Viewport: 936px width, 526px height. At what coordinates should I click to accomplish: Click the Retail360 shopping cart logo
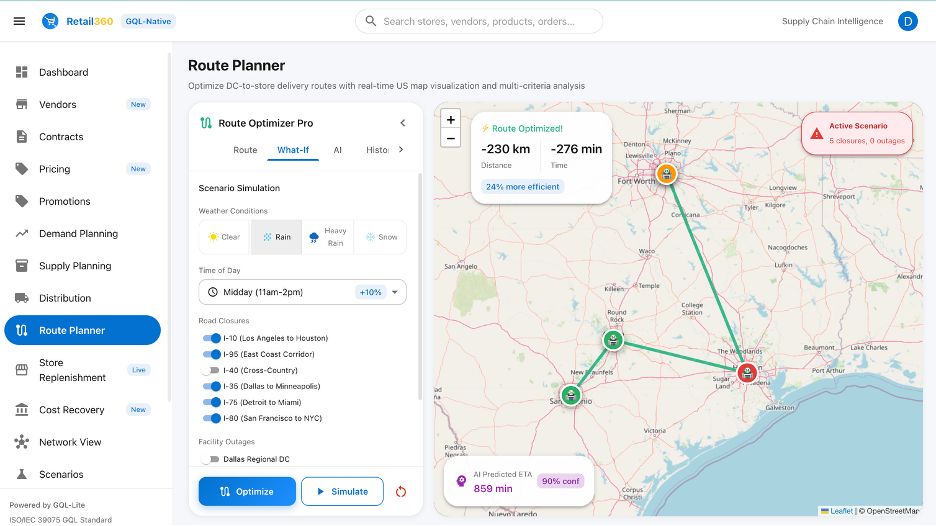(x=50, y=21)
